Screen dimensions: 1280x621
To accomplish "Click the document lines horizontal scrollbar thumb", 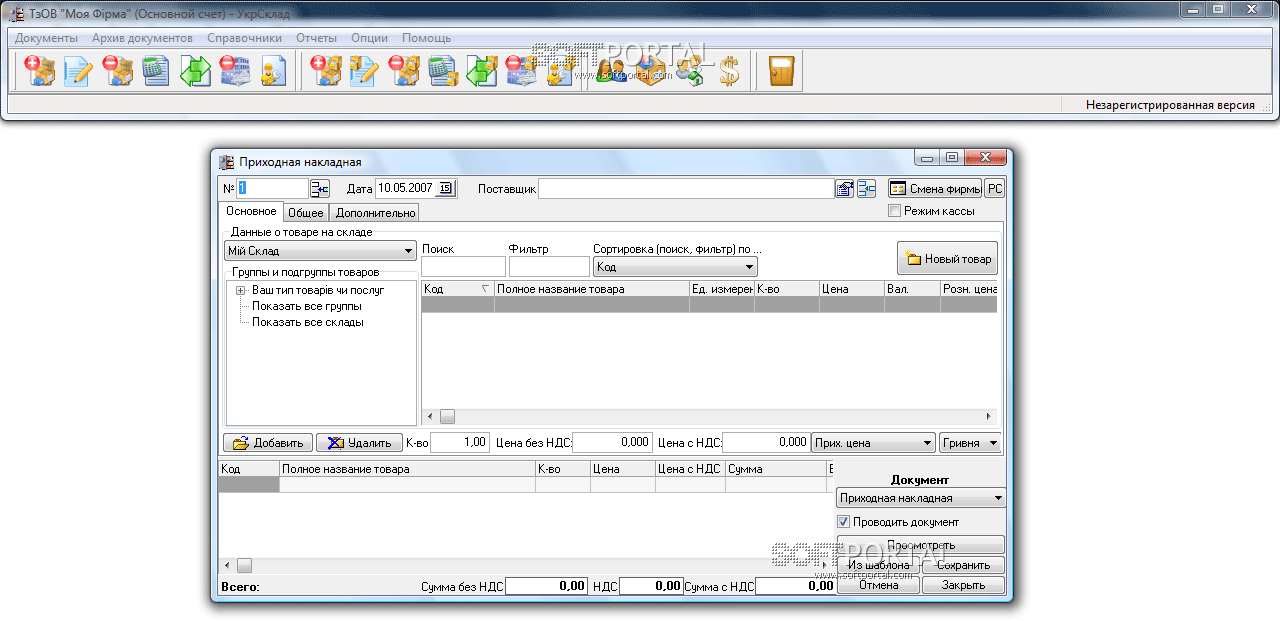I will (x=244, y=566).
